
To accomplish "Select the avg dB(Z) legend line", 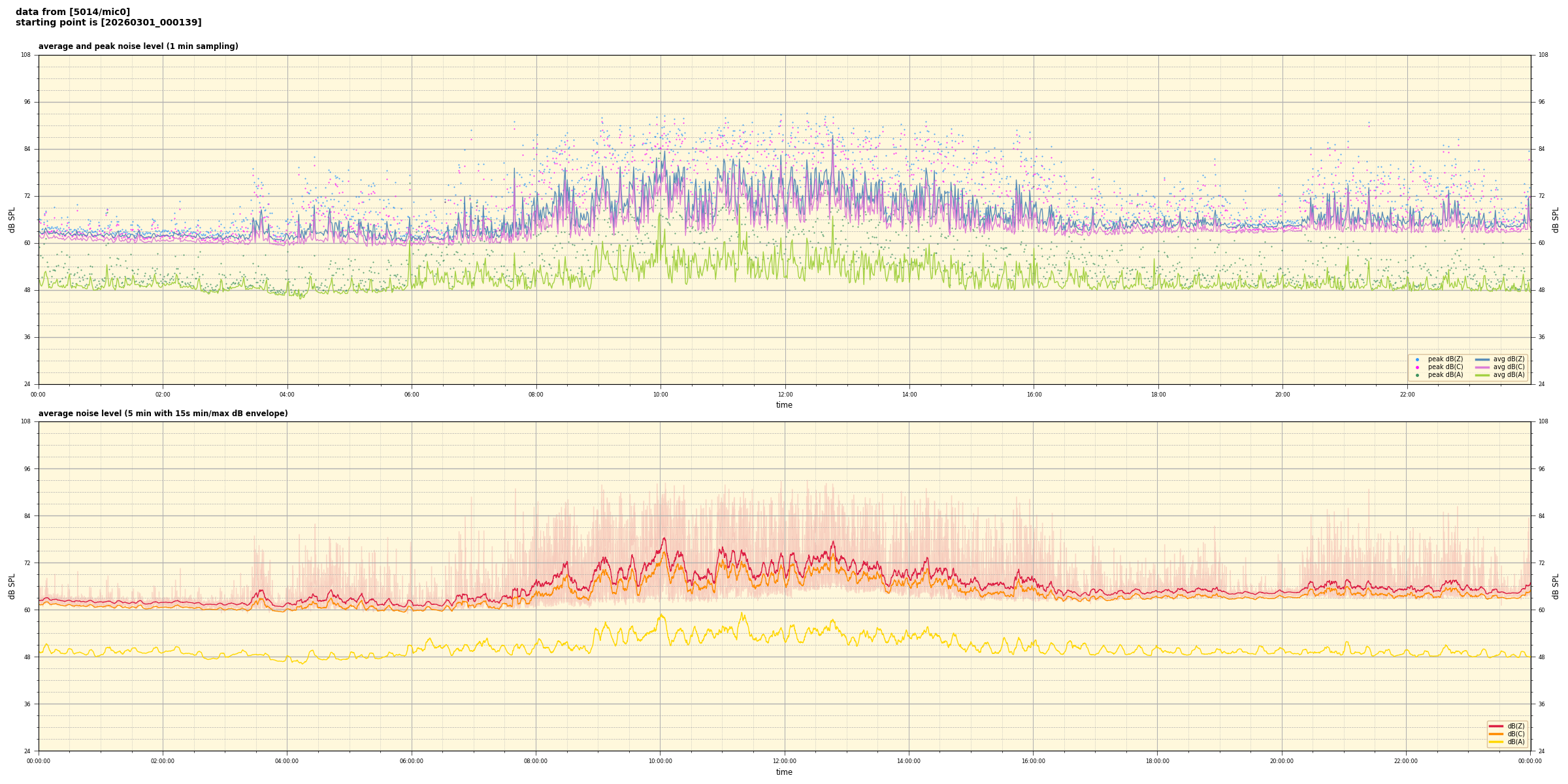I will coord(1482,359).
